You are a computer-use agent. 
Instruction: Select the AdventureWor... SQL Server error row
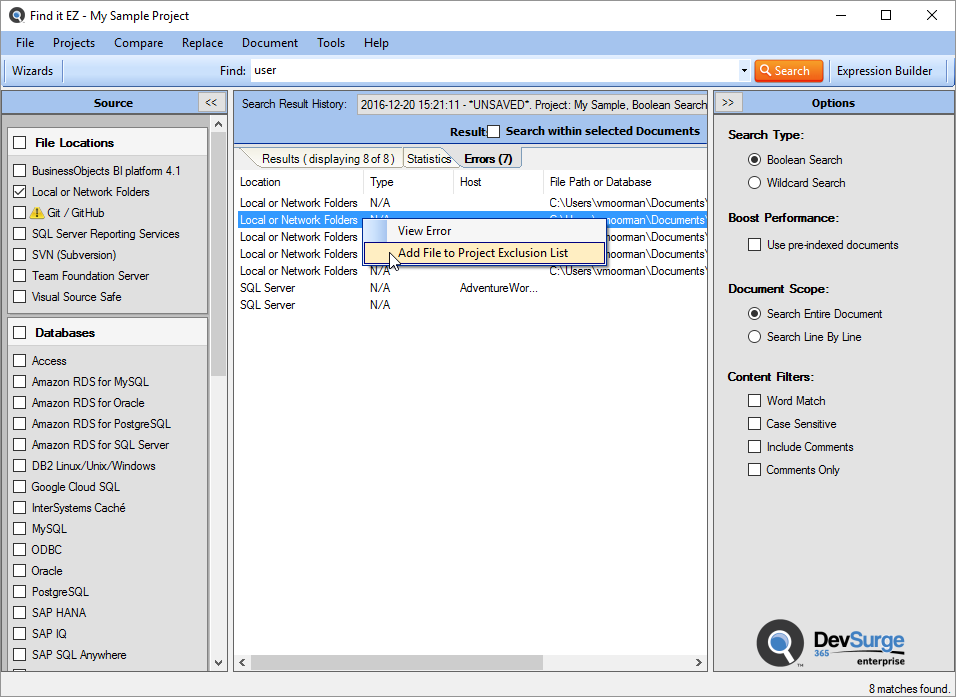pyautogui.click(x=472, y=288)
